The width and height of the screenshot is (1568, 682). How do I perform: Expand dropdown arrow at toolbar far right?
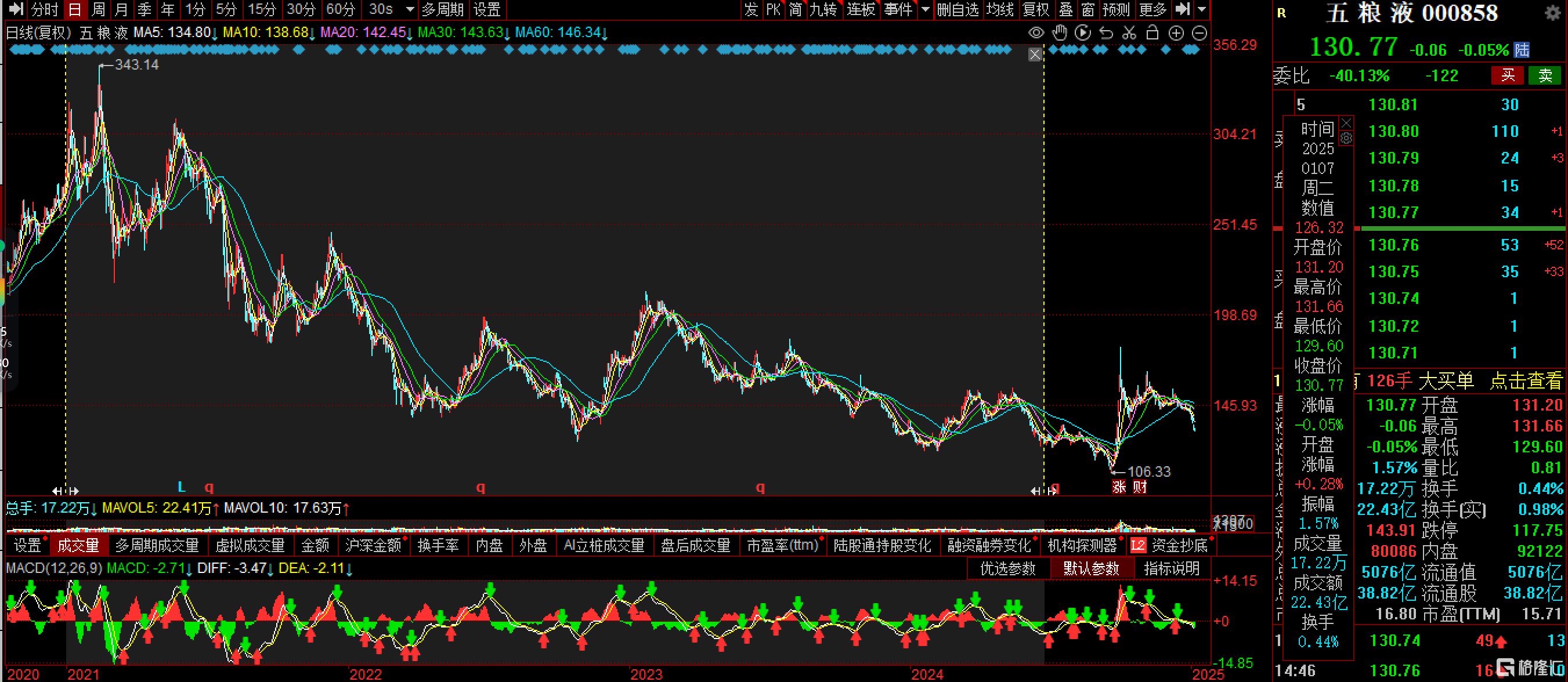click(1202, 9)
